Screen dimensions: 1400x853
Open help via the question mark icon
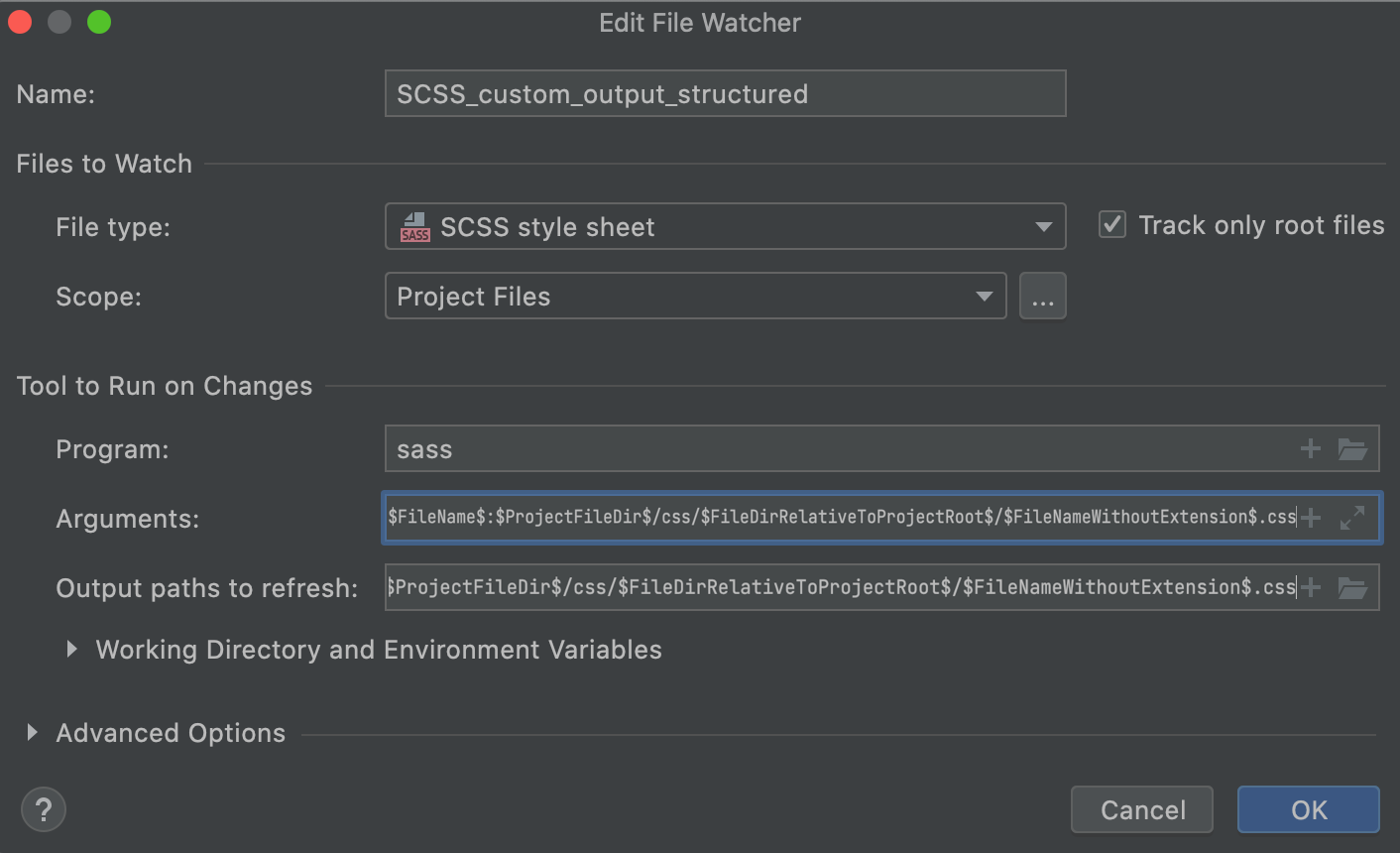click(x=43, y=809)
